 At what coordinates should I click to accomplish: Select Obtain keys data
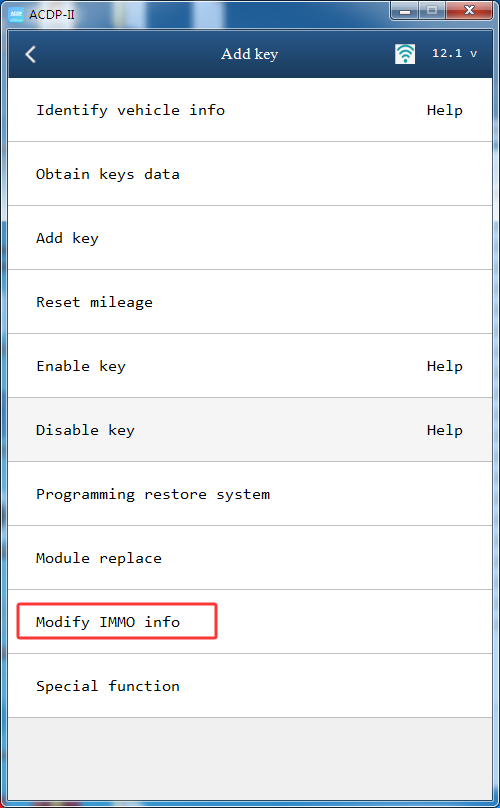point(250,174)
